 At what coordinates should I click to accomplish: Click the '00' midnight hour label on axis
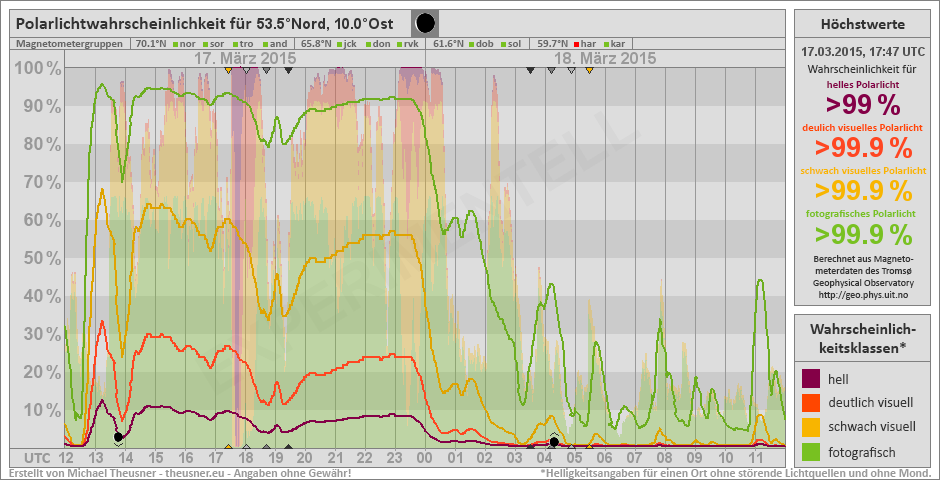pos(424,457)
